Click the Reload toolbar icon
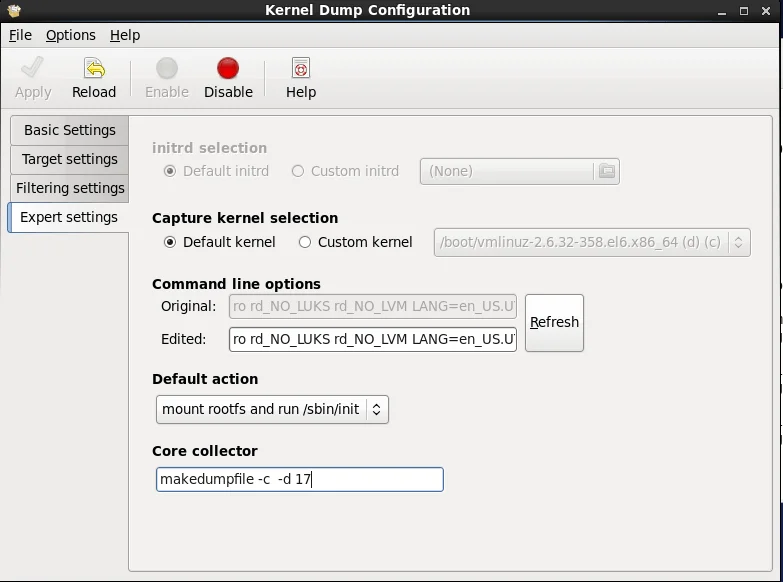Image resolution: width=783 pixels, height=582 pixels. click(94, 69)
